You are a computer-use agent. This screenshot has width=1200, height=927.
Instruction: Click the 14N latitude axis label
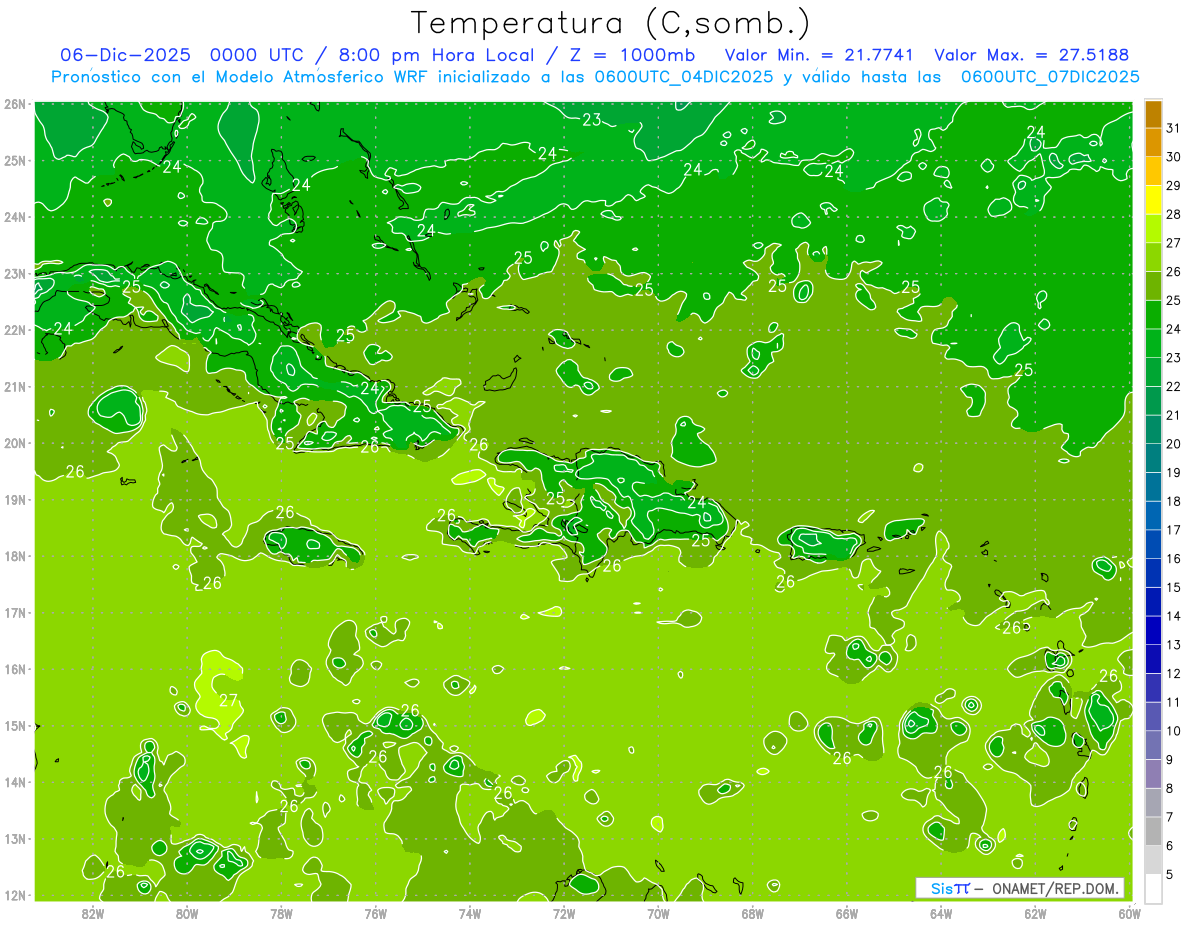[15, 782]
